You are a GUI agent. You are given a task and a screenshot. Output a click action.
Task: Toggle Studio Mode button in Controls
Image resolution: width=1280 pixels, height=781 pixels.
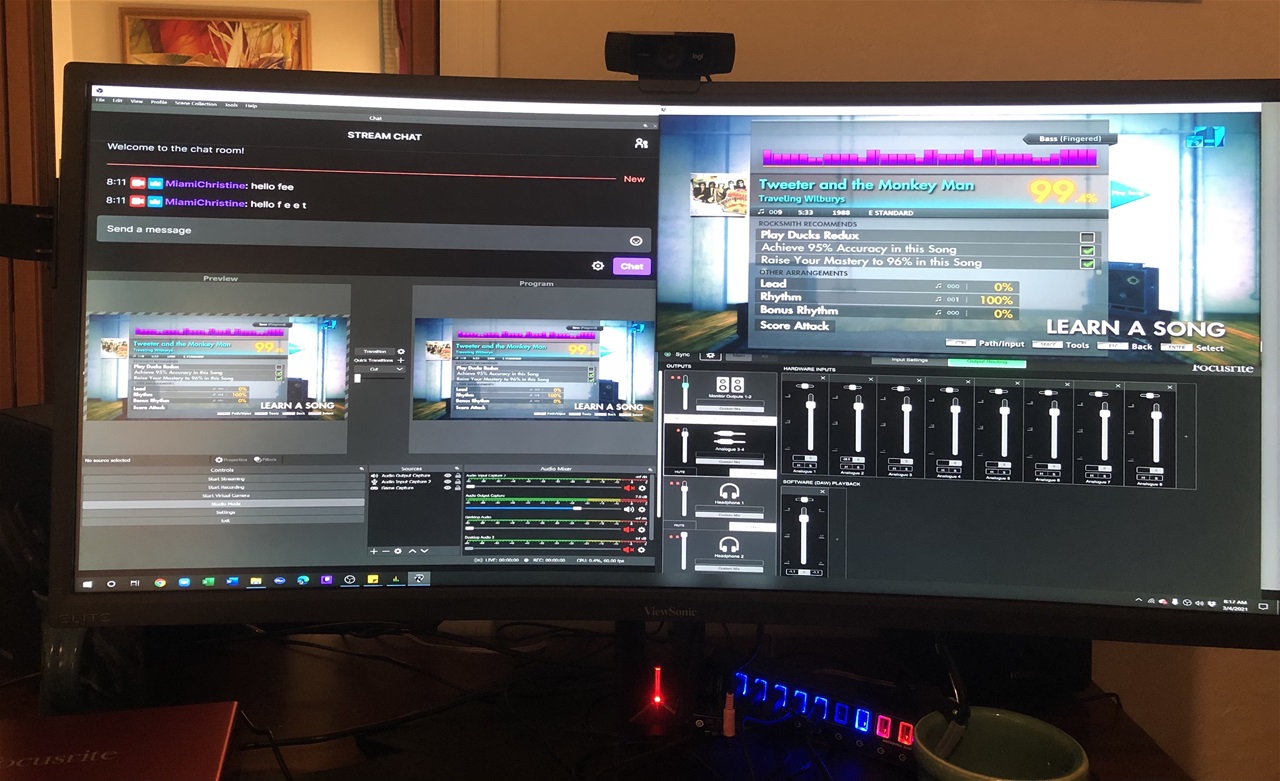pyautogui.click(x=224, y=504)
